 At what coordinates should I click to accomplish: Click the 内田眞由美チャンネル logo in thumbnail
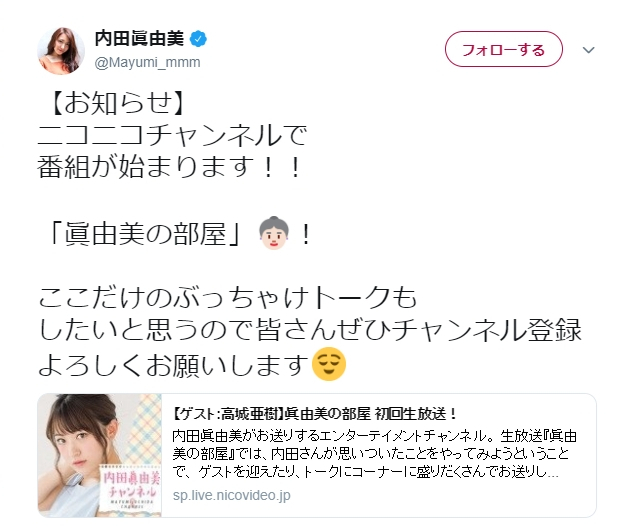131,489
